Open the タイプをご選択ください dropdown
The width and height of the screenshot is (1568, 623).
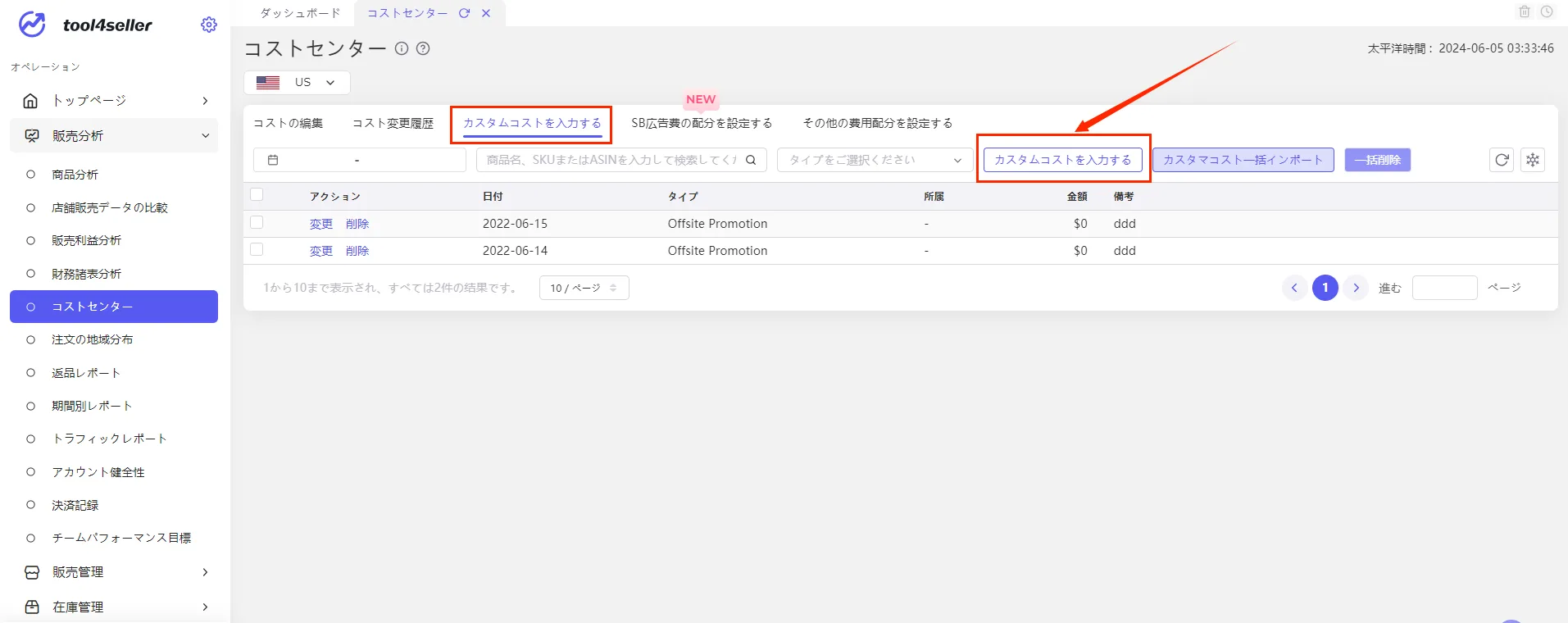point(875,160)
